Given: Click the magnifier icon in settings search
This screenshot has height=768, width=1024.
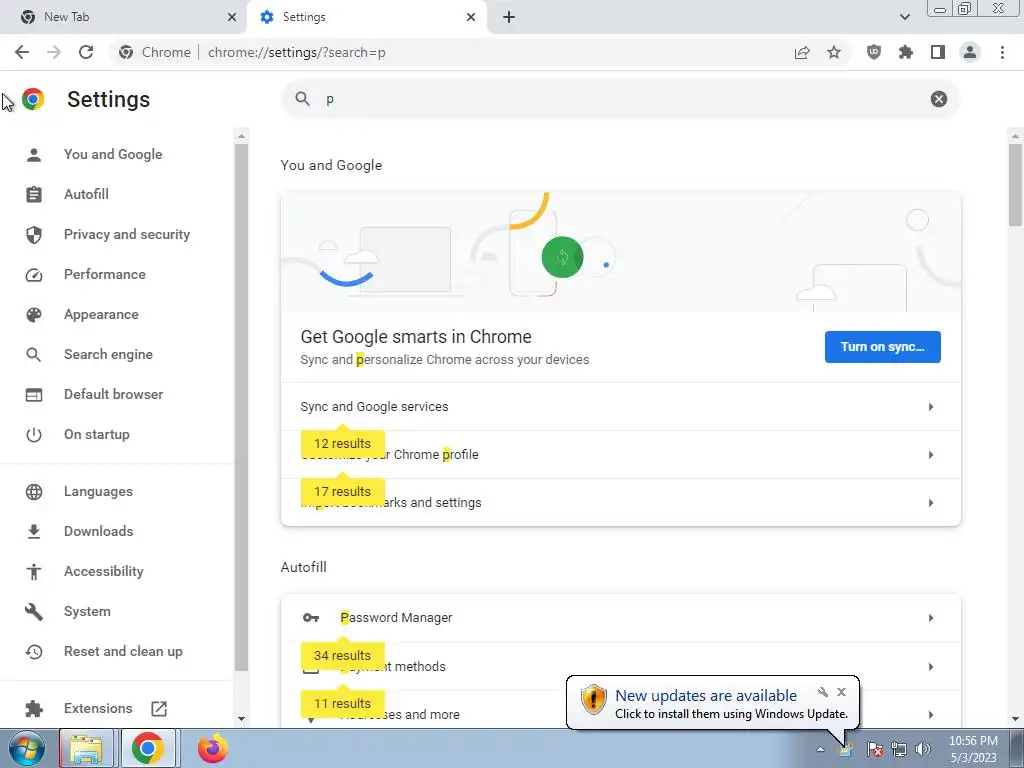Looking at the screenshot, I should (302, 99).
